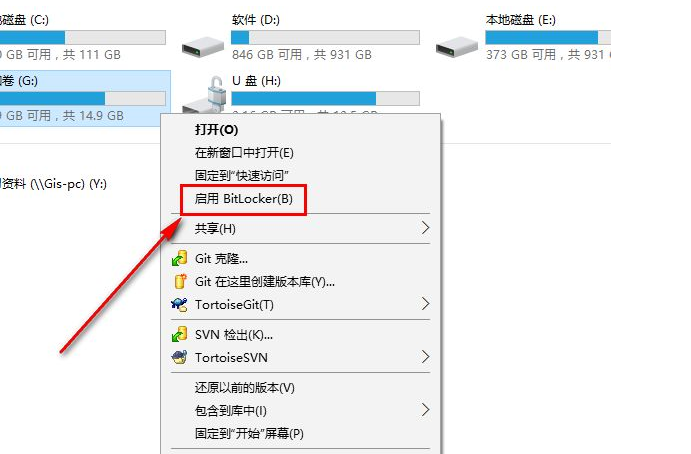The width and height of the screenshot is (691, 454).
Task: Expand the 包含到库中(I) submenu arrow
Action: [x=425, y=410]
